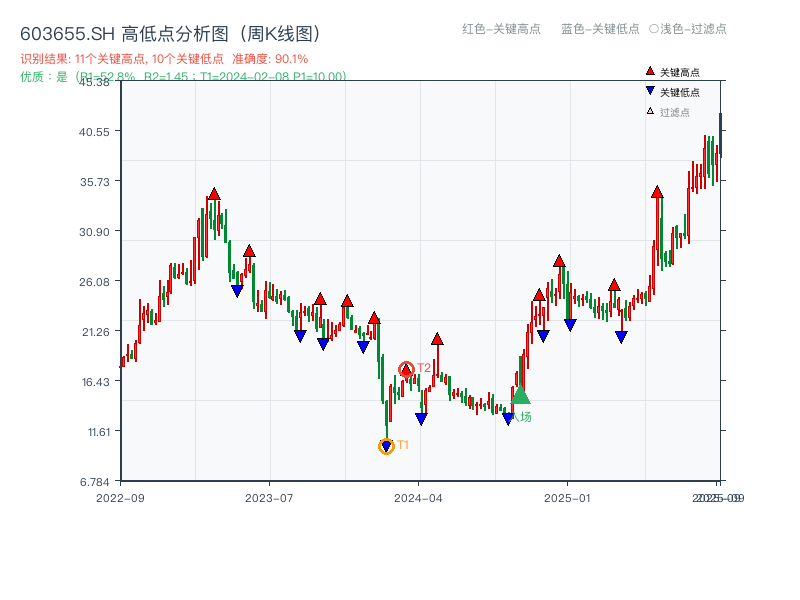
Task: Select the orange-circled T1 marker
Action: (x=386, y=444)
